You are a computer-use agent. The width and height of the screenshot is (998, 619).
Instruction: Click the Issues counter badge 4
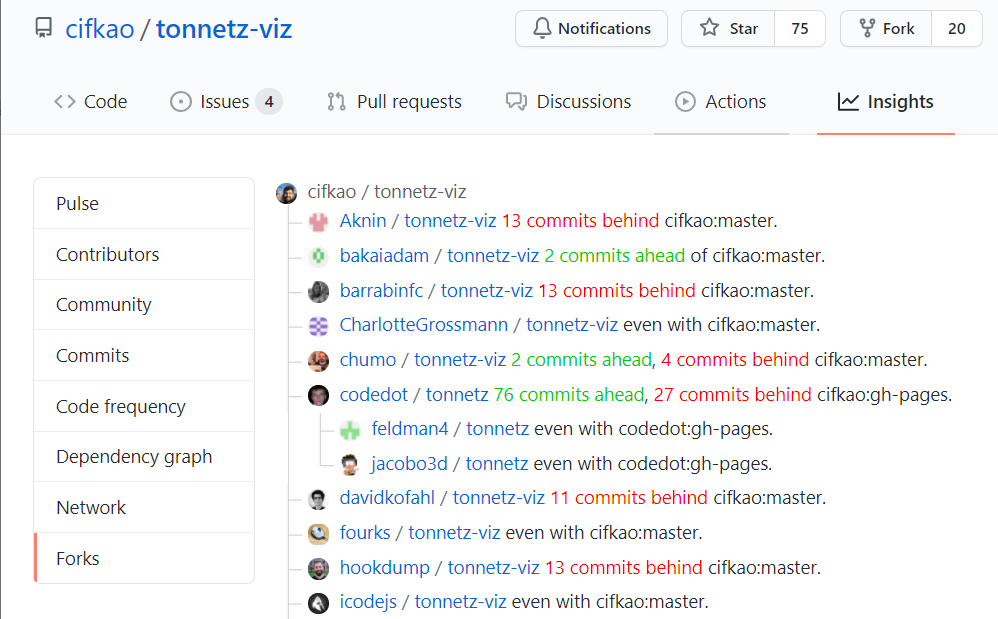point(269,102)
